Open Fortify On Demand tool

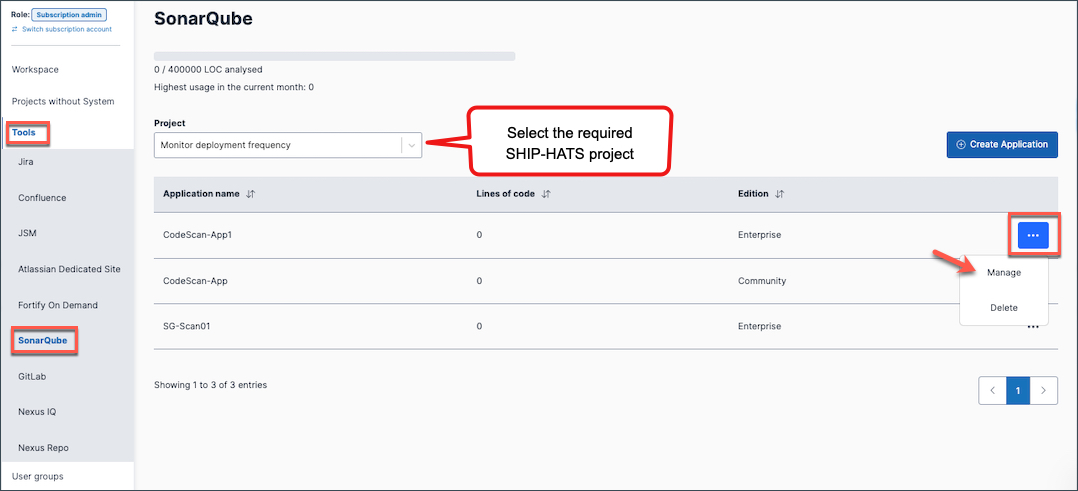pyautogui.click(x=58, y=305)
